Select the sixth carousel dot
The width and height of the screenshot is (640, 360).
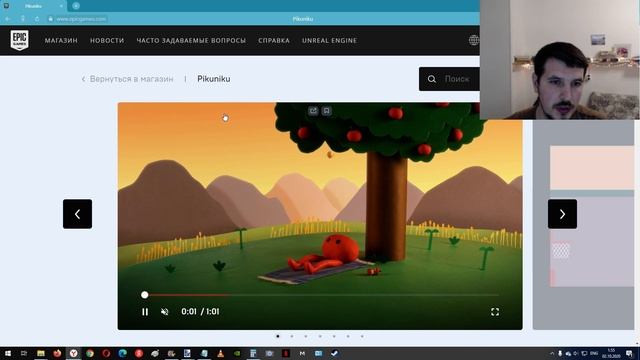(348, 336)
